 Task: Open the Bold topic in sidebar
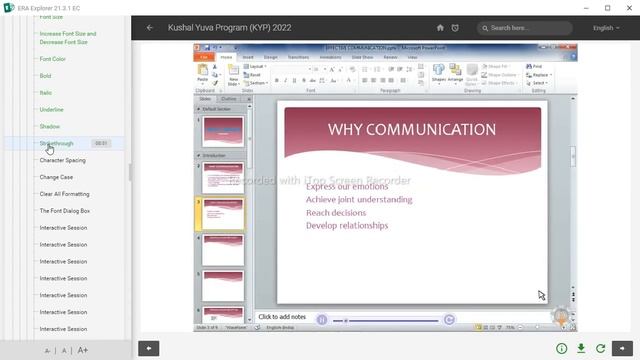pos(45,76)
